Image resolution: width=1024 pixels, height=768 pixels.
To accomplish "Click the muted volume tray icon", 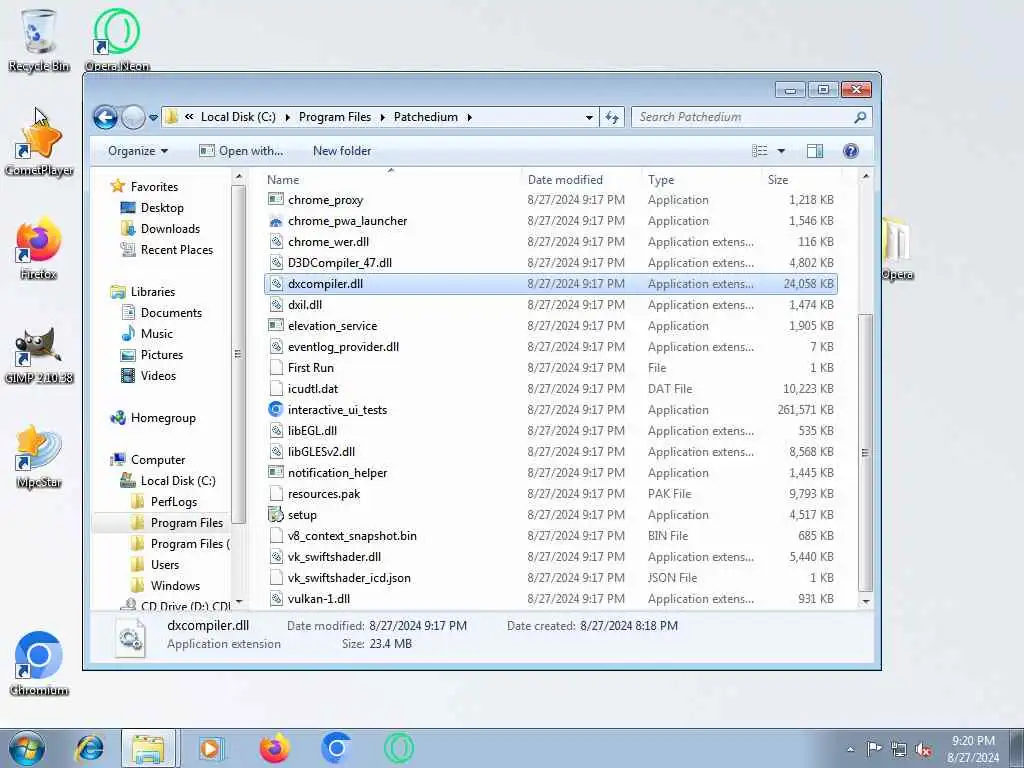I will pyautogui.click(x=923, y=749).
